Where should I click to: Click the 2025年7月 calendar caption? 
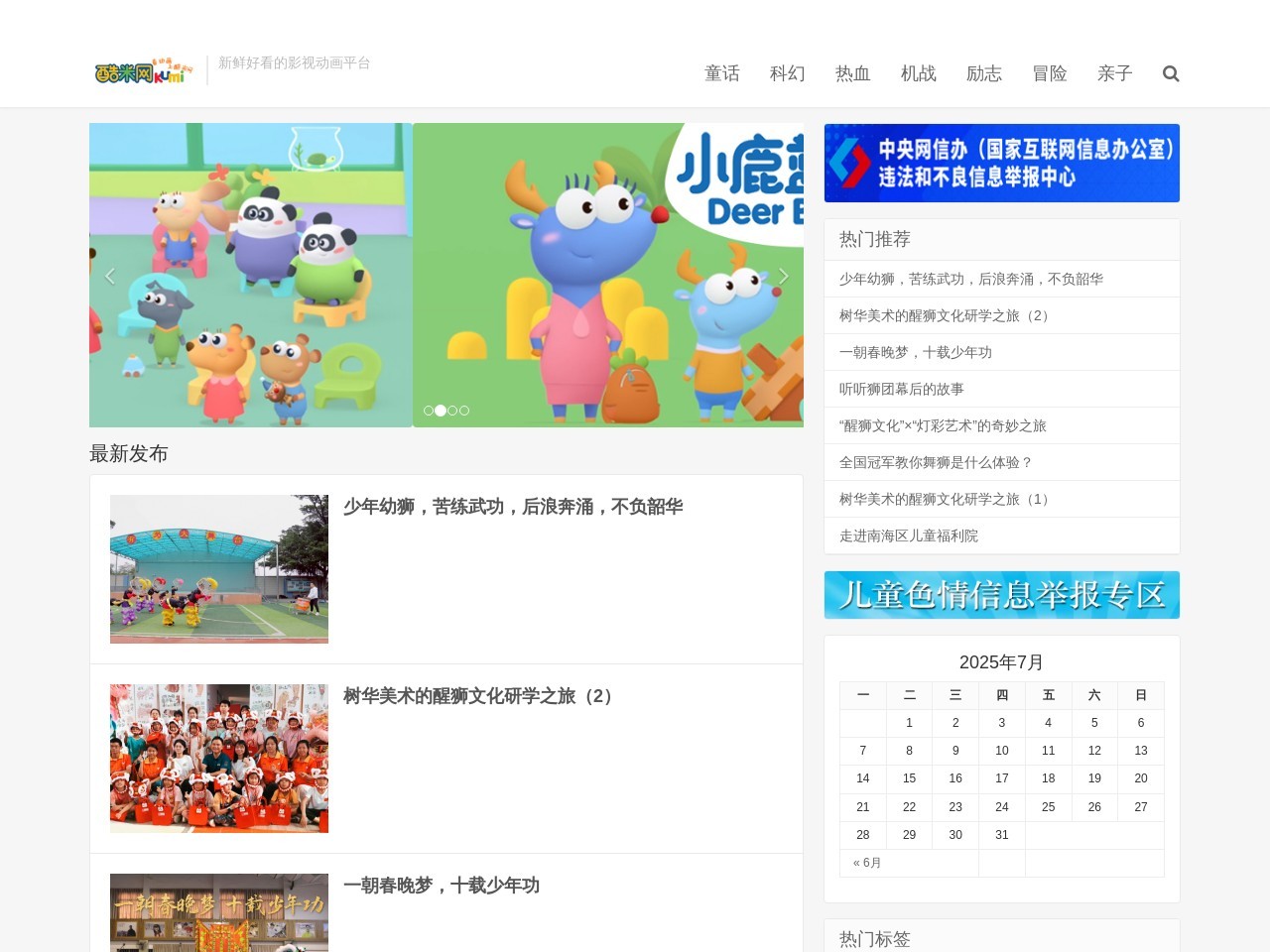point(1002,662)
